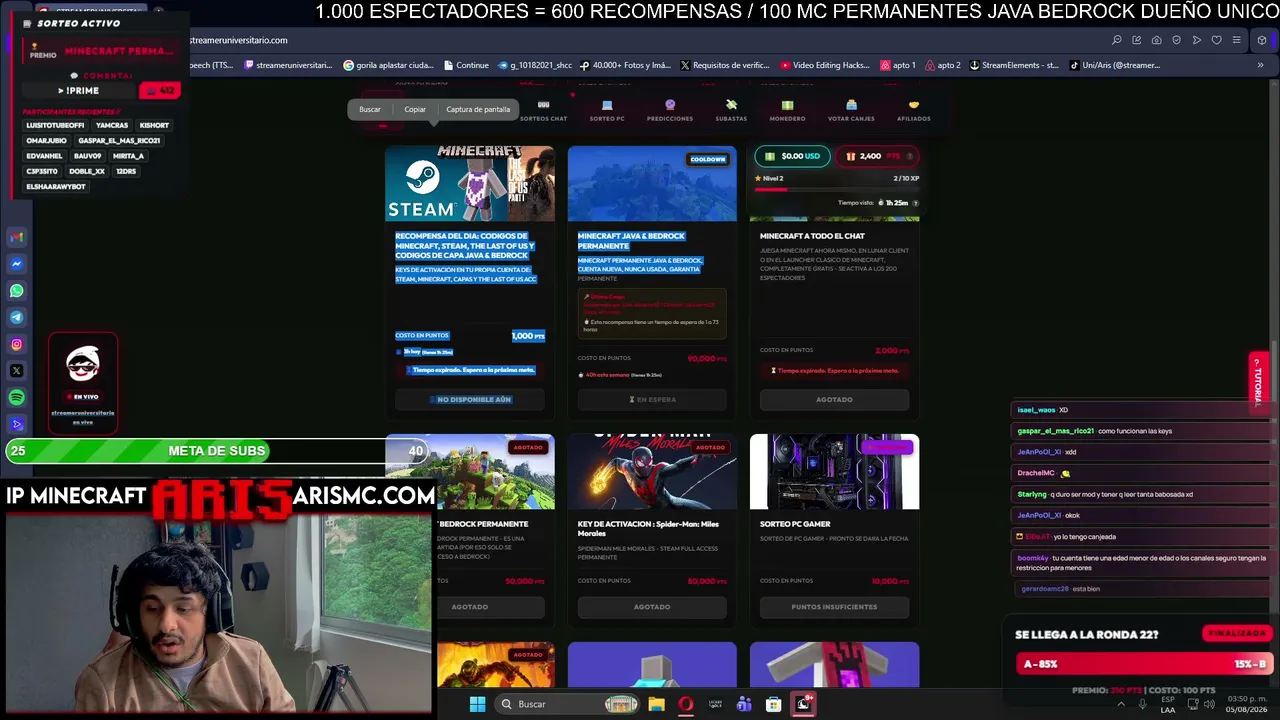
Task: Open the Opera browser taskbar icon
Action: pos(685,704)
